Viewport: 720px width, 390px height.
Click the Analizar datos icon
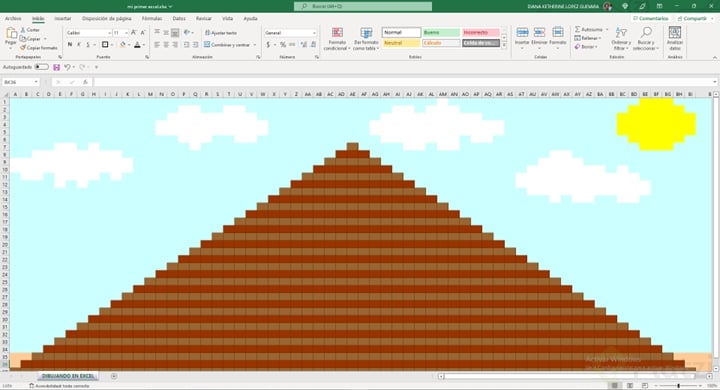675,33
